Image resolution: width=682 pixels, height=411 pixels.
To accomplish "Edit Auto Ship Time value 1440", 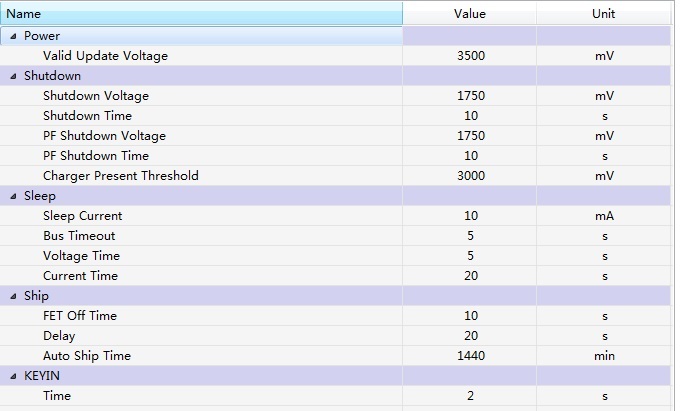I will click(x=470, y=356).
